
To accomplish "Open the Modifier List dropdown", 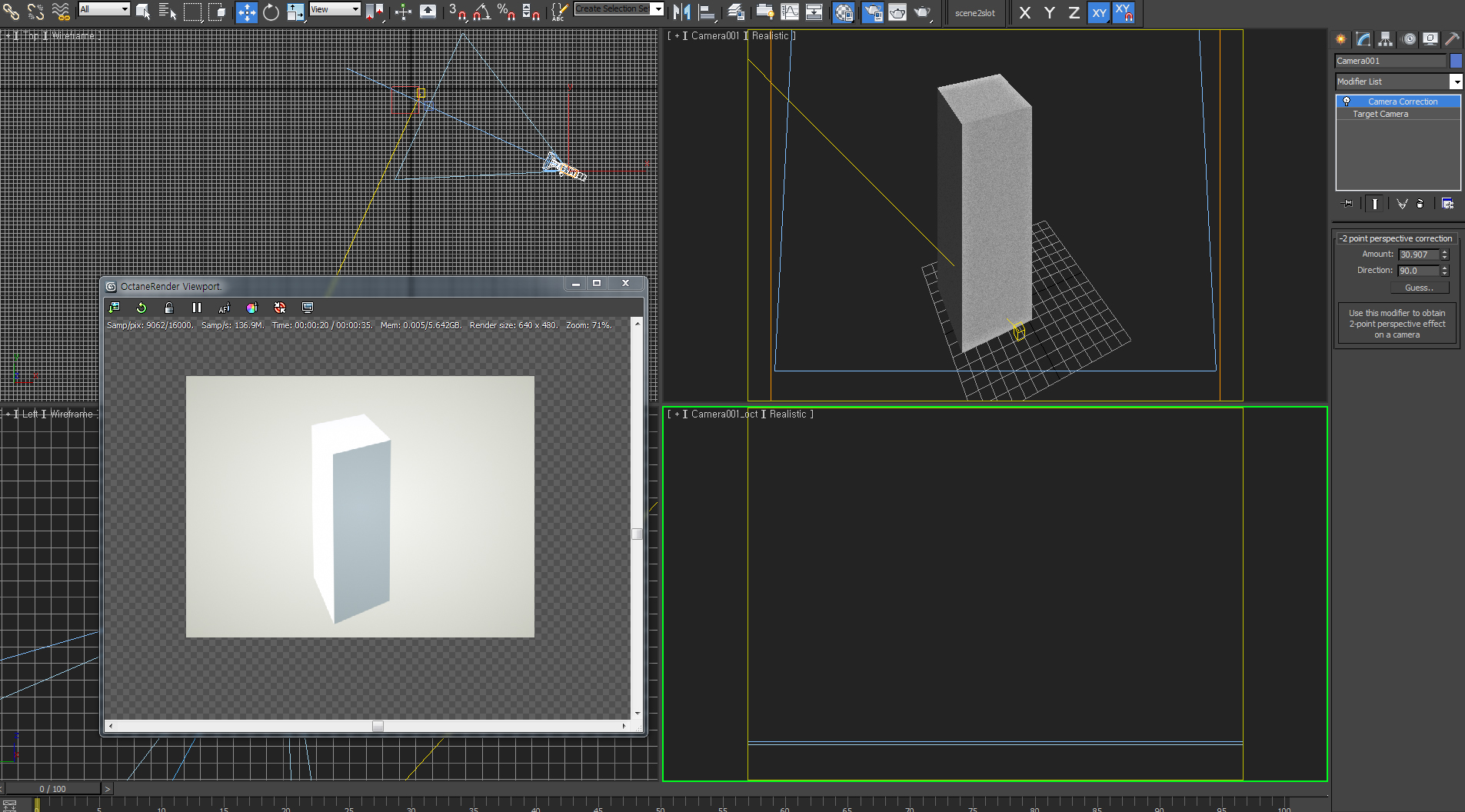I will point(1456,82).
